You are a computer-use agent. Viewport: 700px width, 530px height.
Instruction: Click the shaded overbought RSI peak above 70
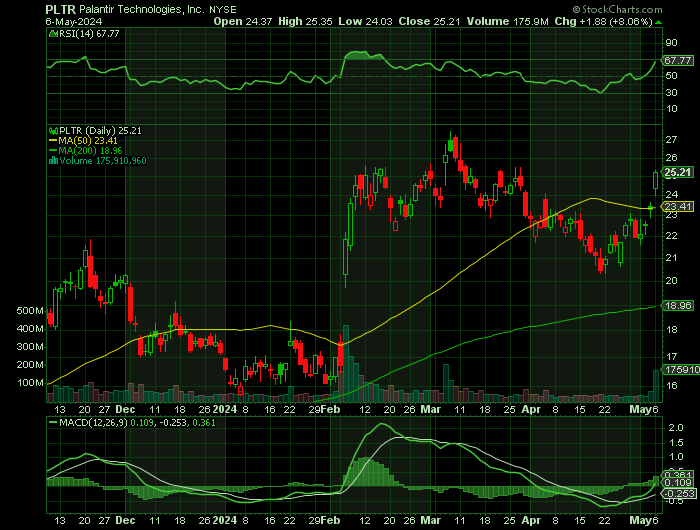363,55
